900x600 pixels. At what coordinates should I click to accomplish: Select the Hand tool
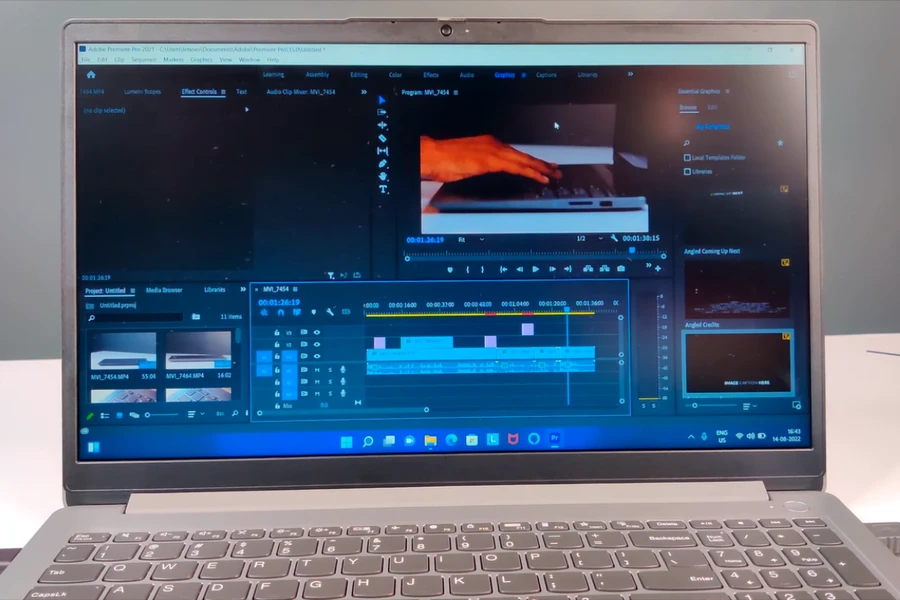tap(382, 177)
